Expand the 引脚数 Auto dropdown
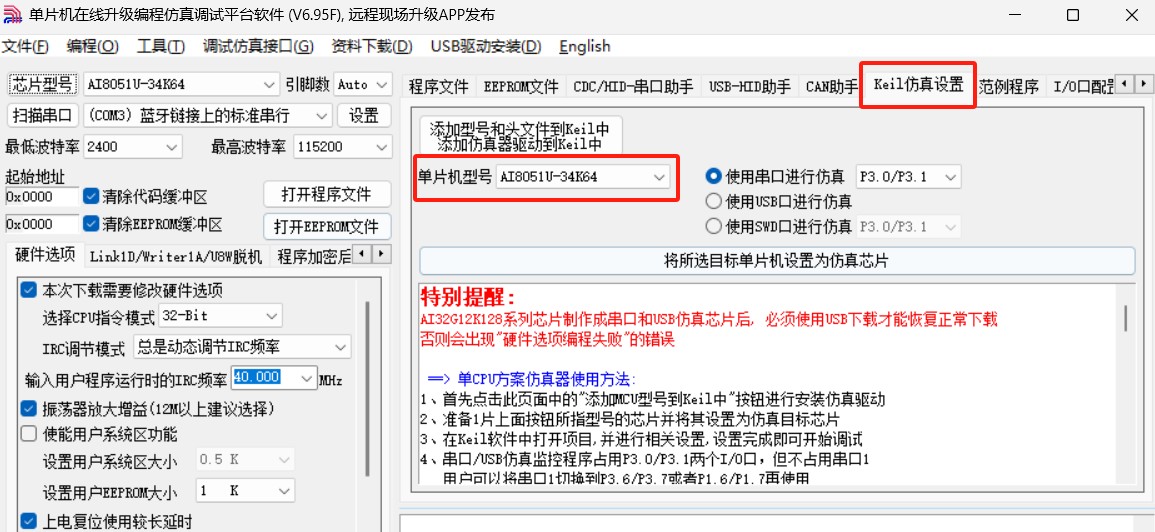The width and height of the screenshot is (1155, 532). coord(382,85)
